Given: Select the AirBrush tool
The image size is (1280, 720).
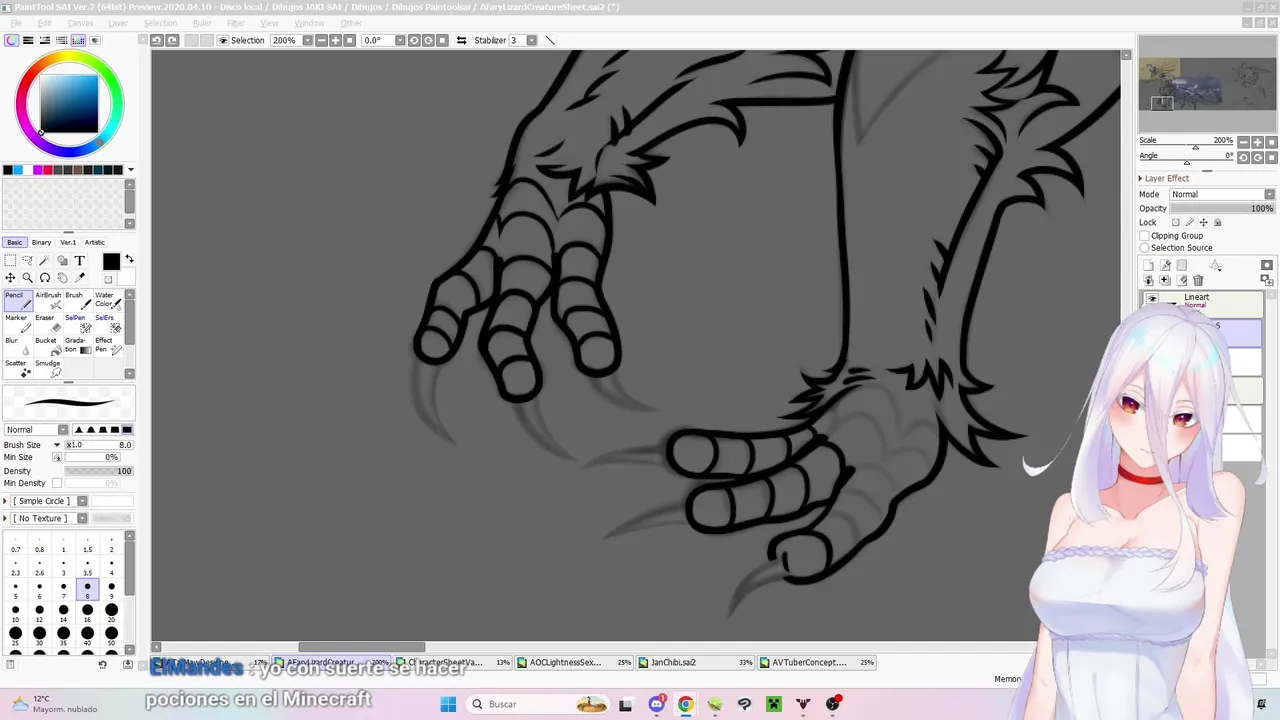Looking at the screenshot, I should tap(48, 301).
